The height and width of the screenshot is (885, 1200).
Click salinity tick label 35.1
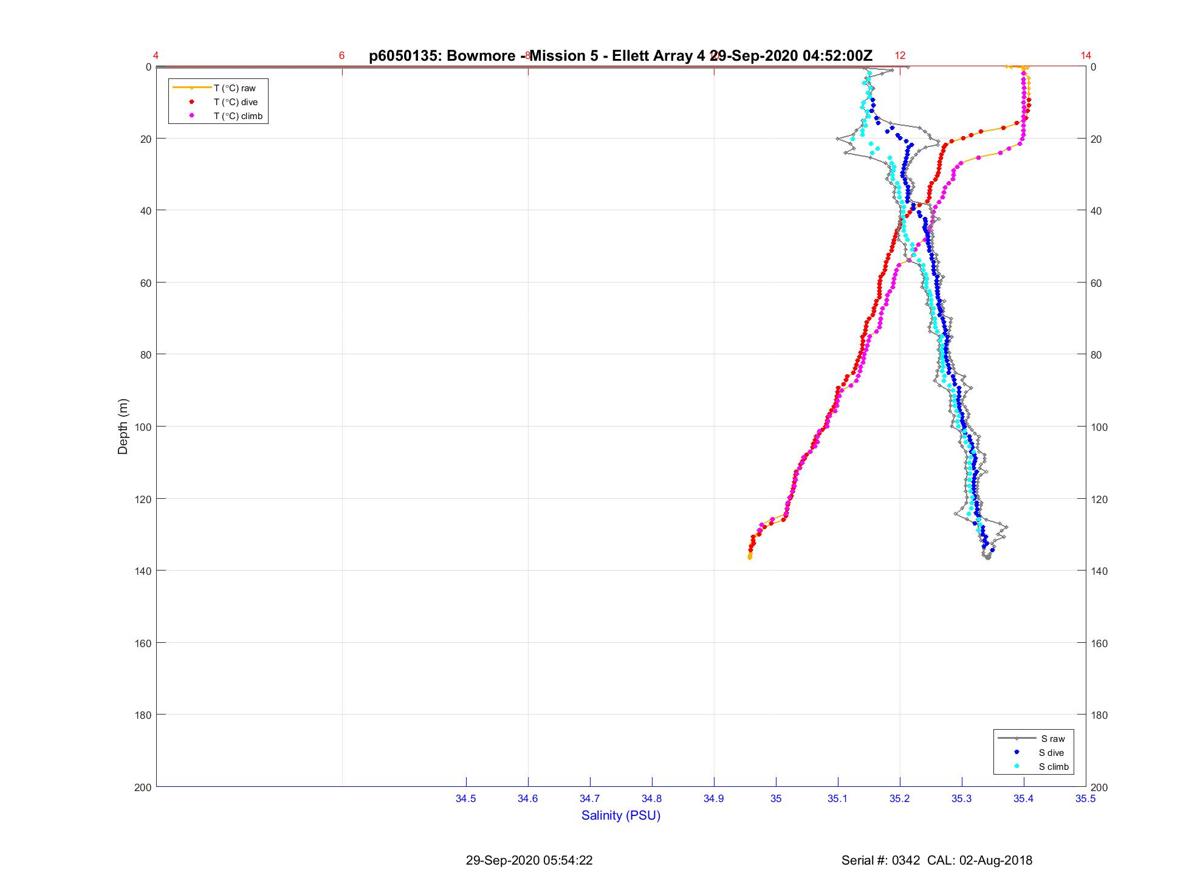(838, 798)
